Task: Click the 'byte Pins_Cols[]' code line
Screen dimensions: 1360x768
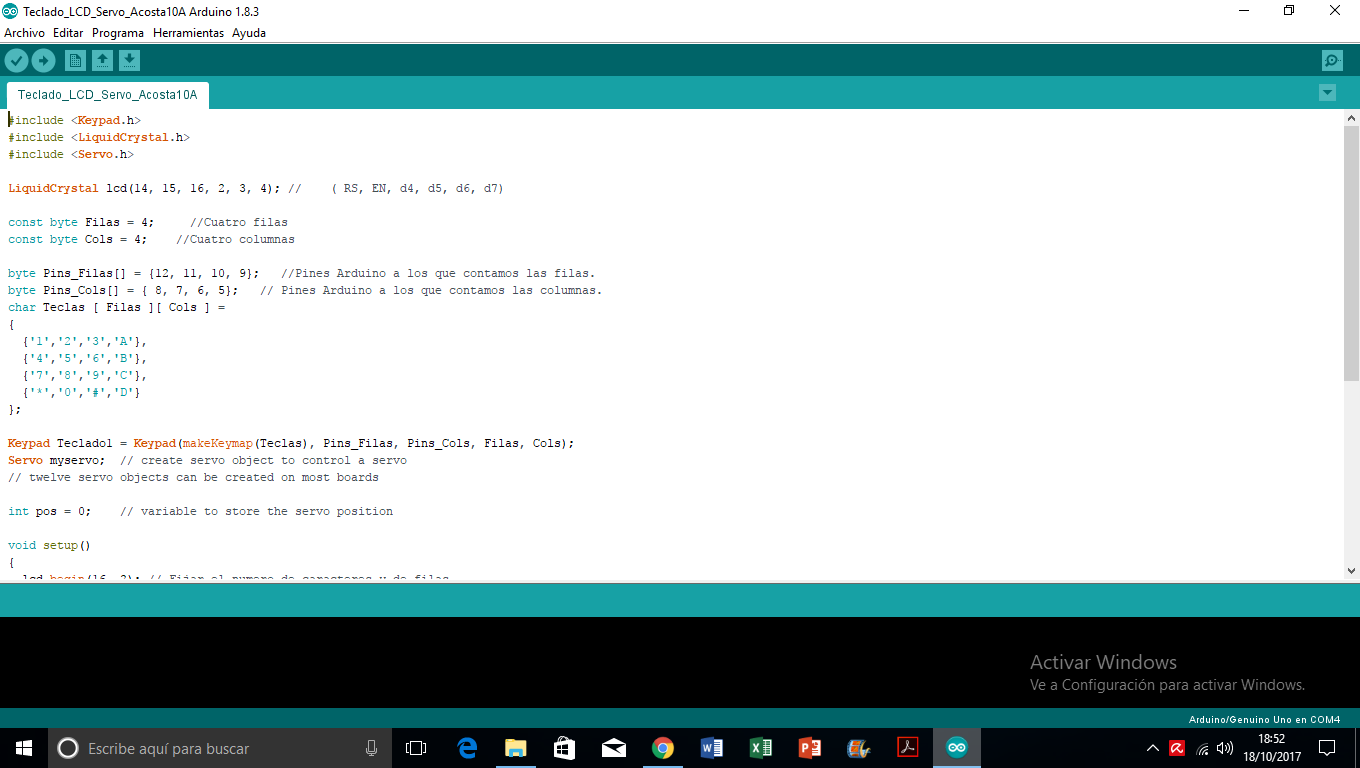Action: pos(305,290)
